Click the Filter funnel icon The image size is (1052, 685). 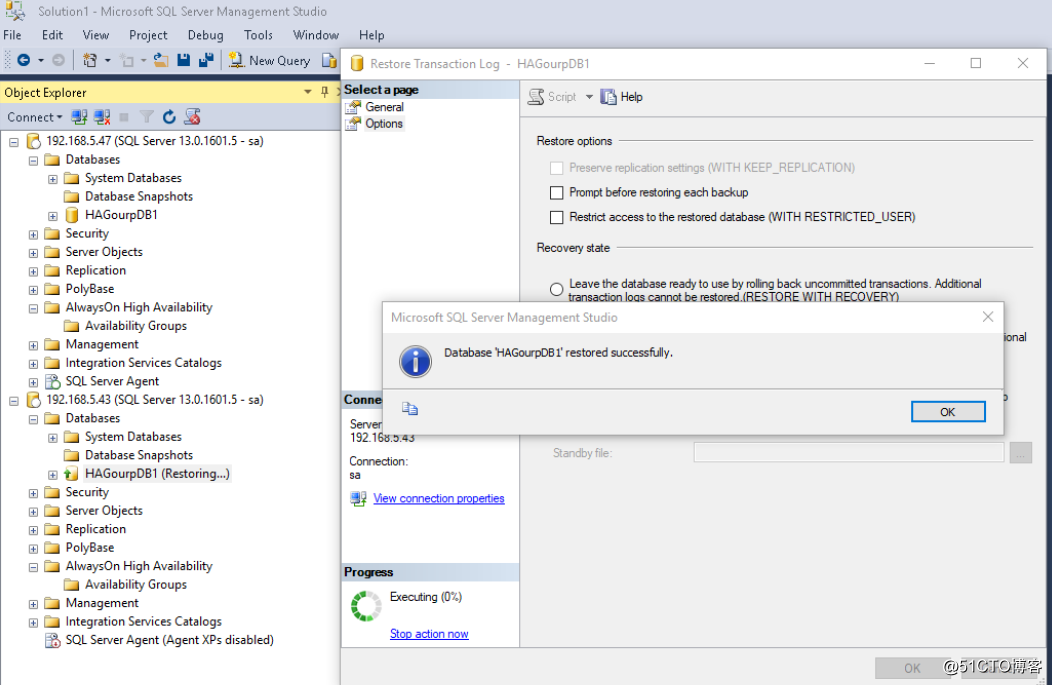point(146,117)
